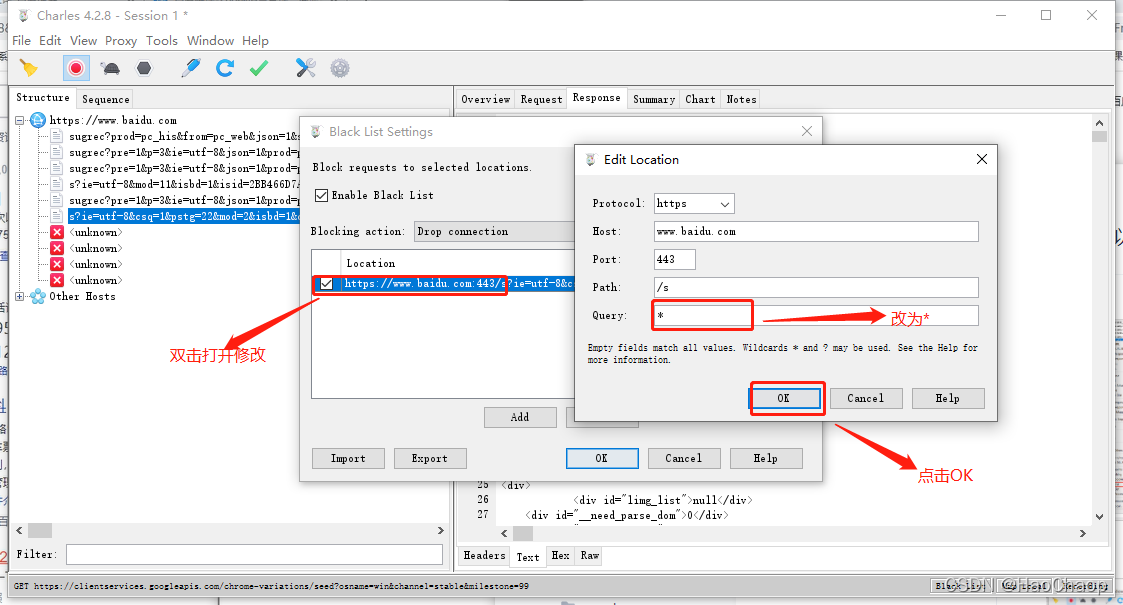Select the highlighted s?ie=utf-8&csq=1 row
Screen dimensions: 1123x605
coord(184,216)
